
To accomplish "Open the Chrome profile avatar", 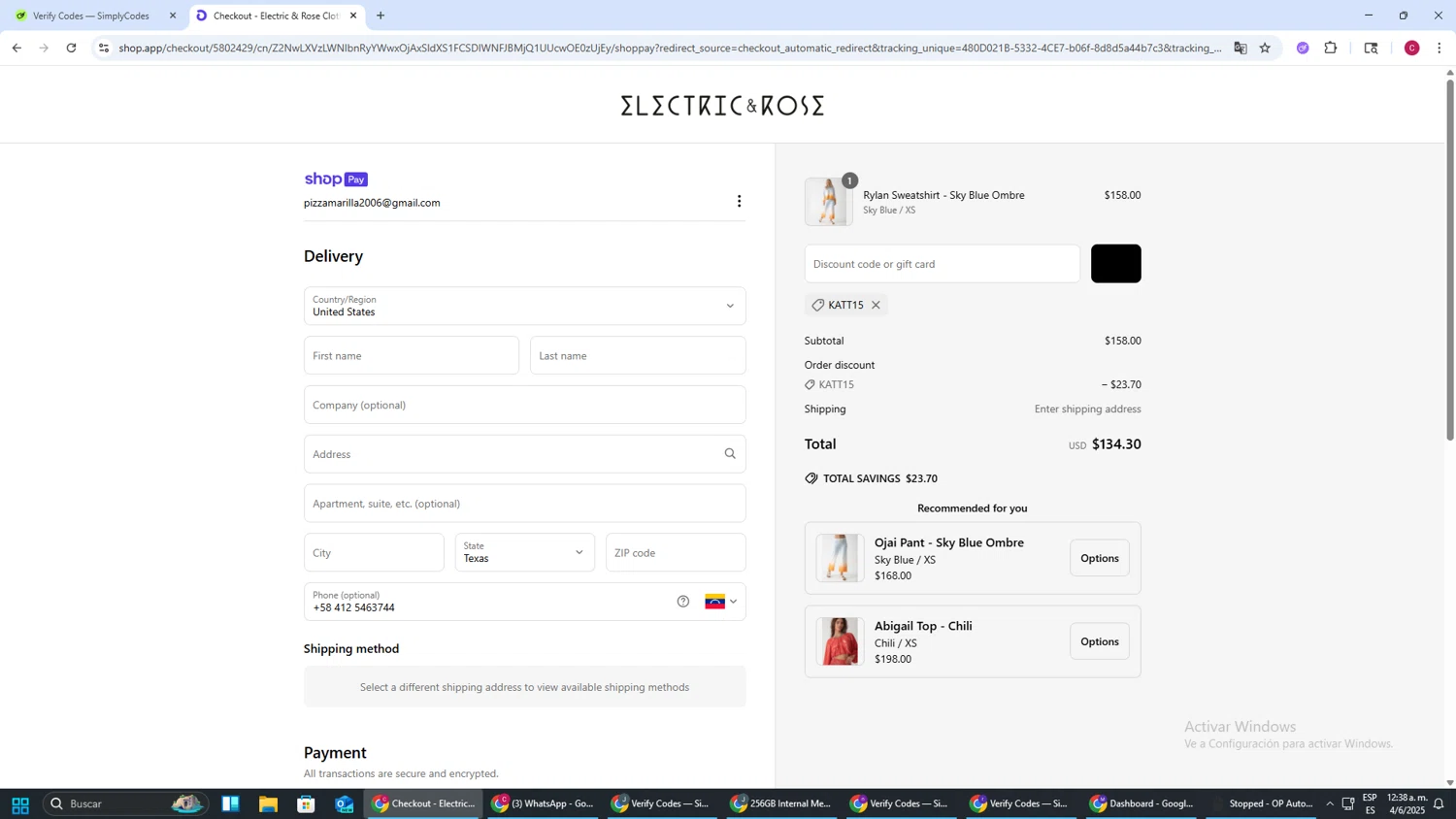I will [1412, 48].
